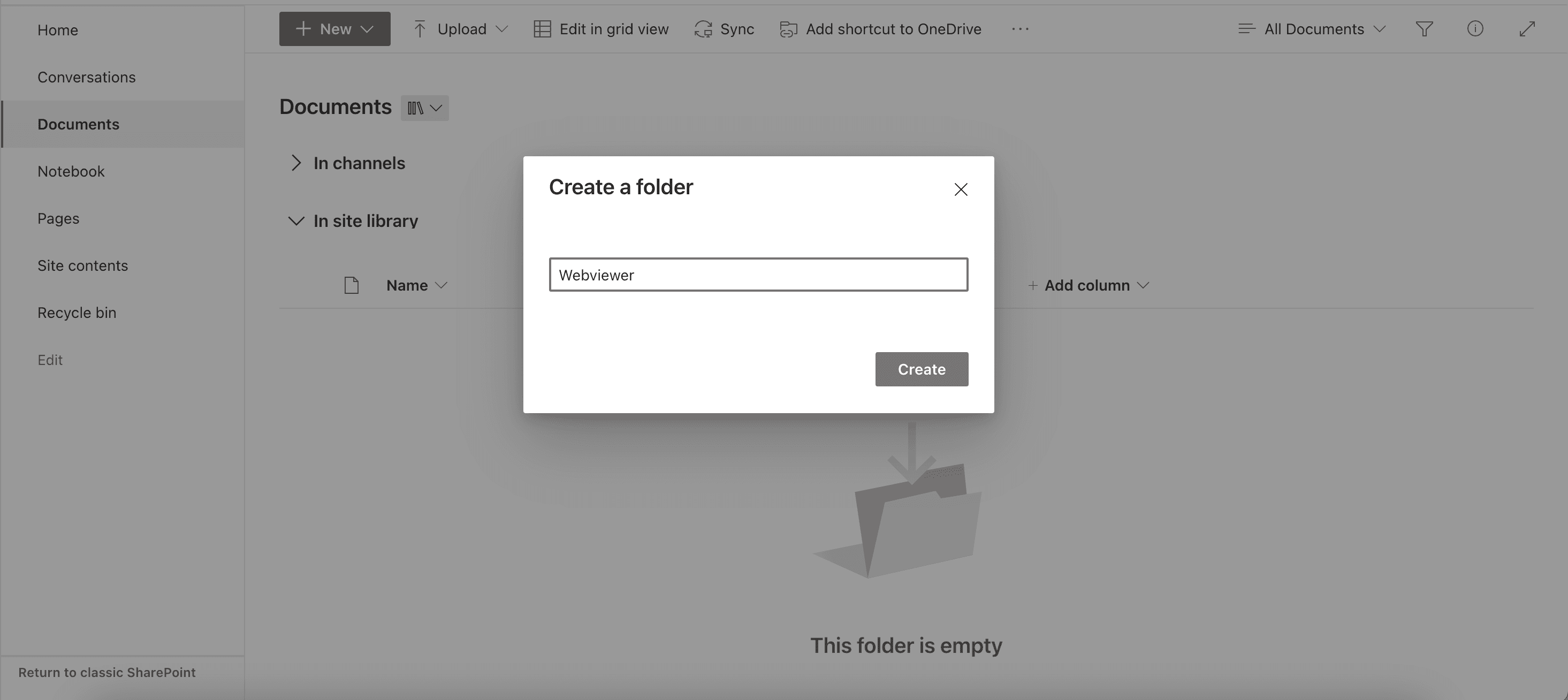Go to Site contents in navigation
Viewport: 1568px width, 700px height.
click(x=82, y=265)
